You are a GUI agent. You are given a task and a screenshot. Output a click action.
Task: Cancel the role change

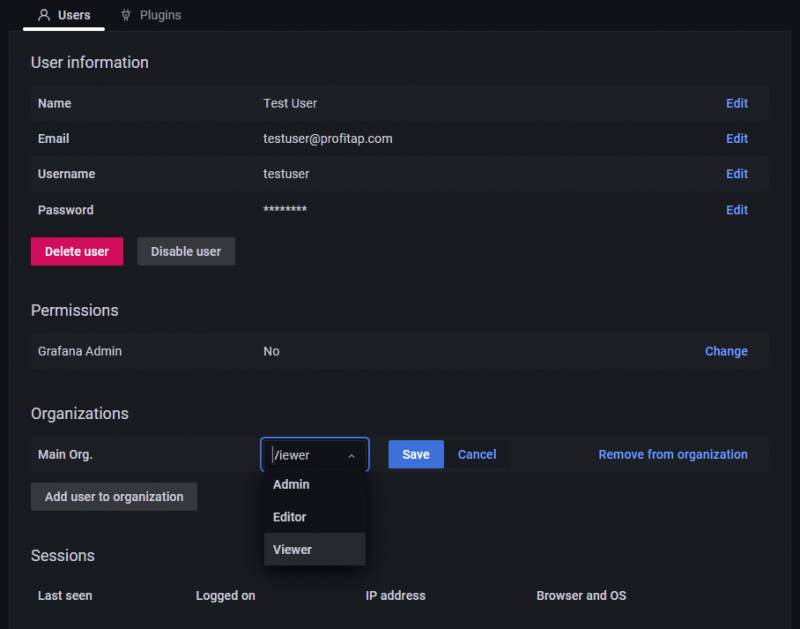[477, 454]
